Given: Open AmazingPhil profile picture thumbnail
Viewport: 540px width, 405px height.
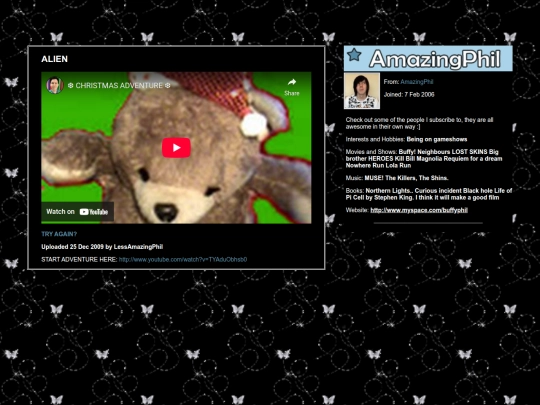Looking at the screenshot, I should tap(362, 91).
